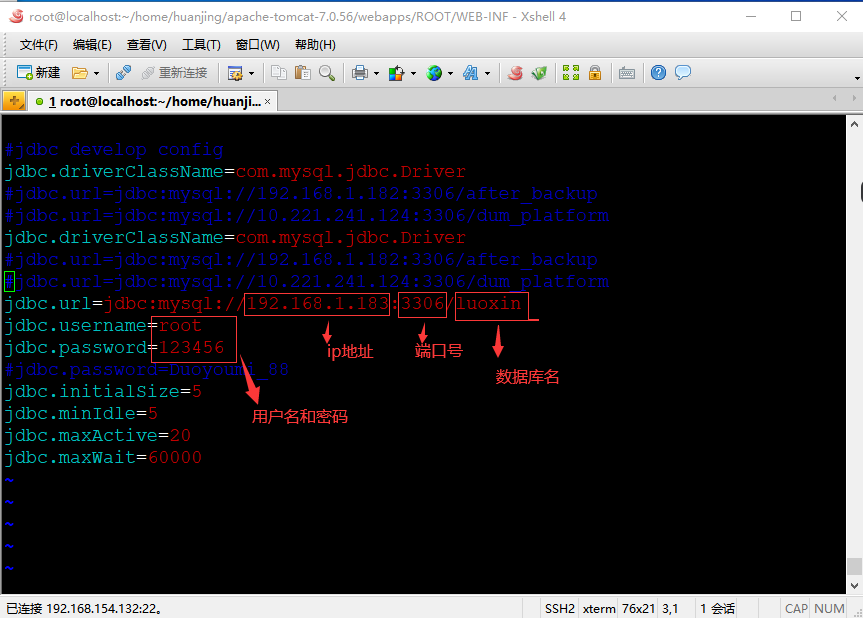Image resolution: width=863 pixels, height=618 pixels.
Task: Click the Xshell app icon in title bar
Action: [17, 17]
